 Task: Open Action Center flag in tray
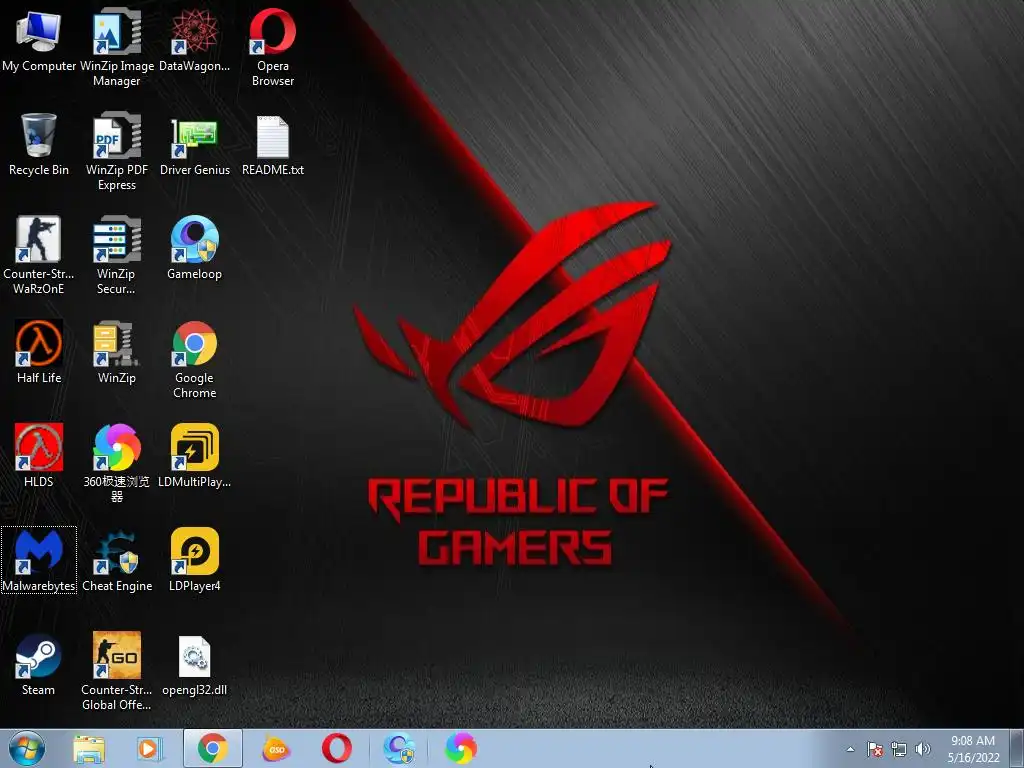(875, 749)
